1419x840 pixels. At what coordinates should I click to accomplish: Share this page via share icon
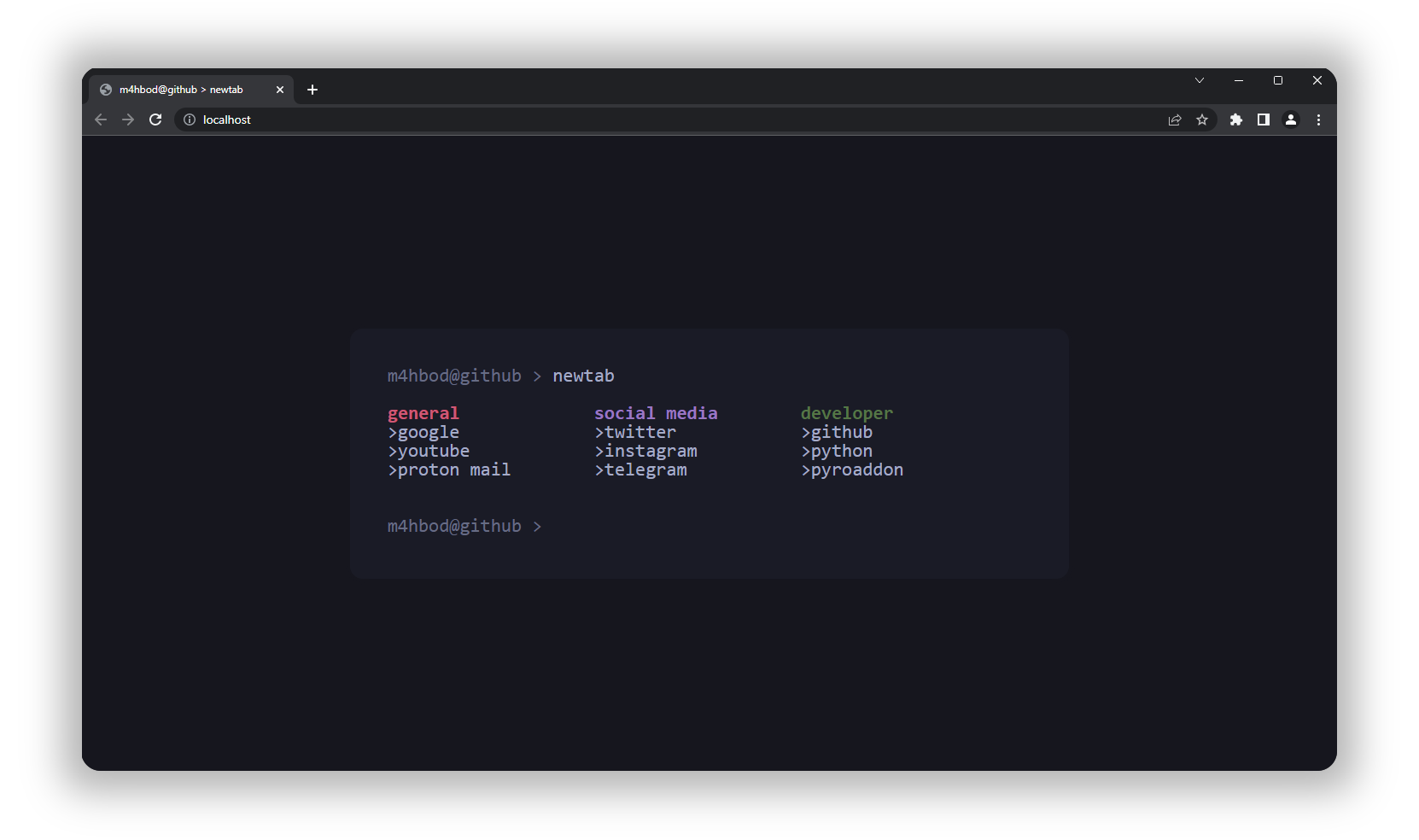coord(1175,120)
